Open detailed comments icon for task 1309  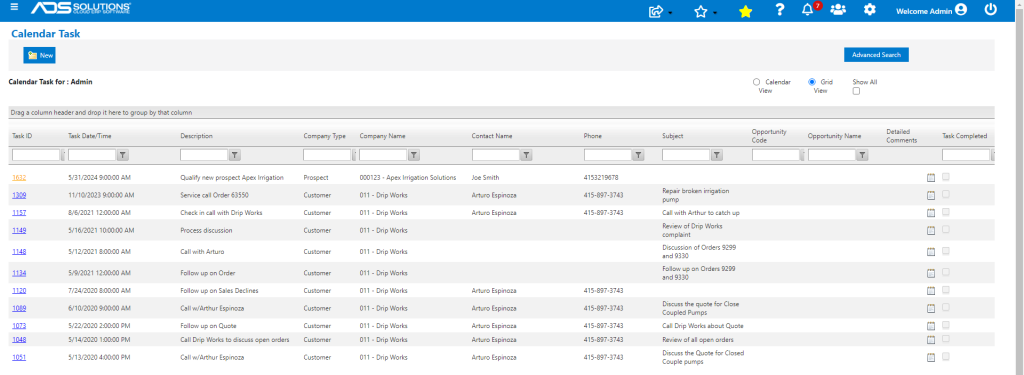931,195
